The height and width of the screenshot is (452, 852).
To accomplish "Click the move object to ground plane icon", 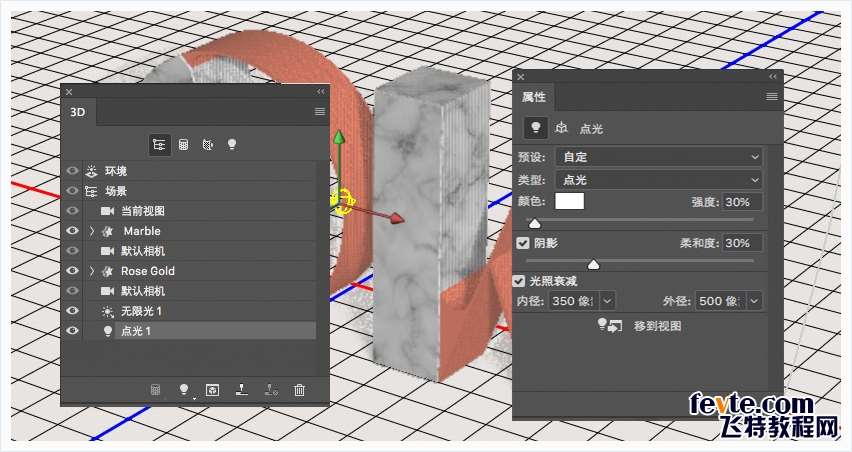I will click(242, 390).
